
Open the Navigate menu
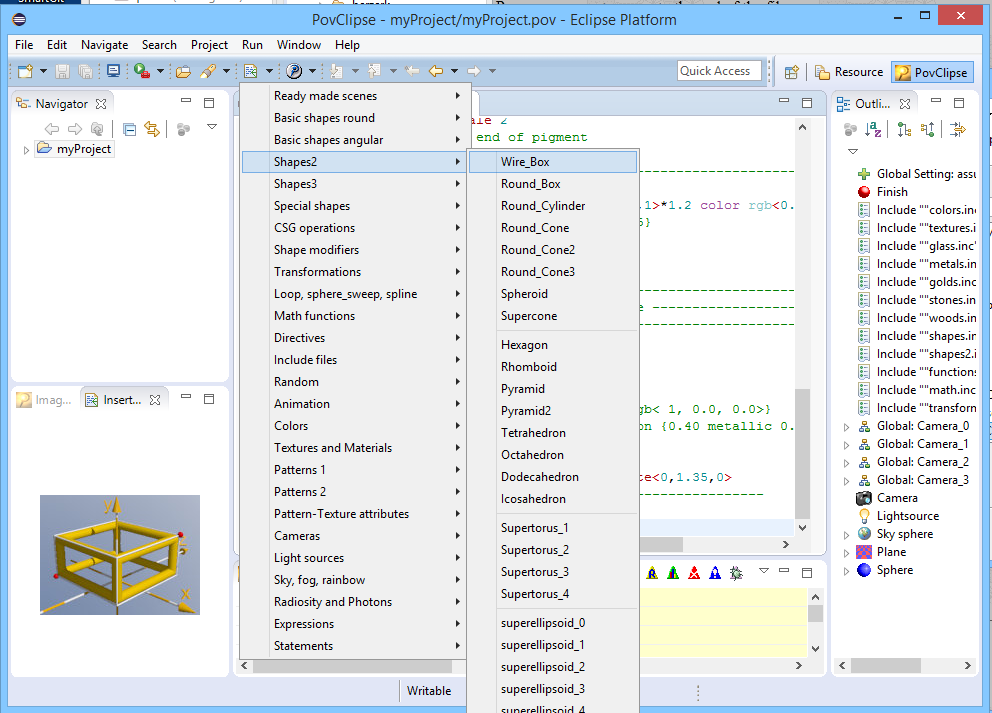104,45
